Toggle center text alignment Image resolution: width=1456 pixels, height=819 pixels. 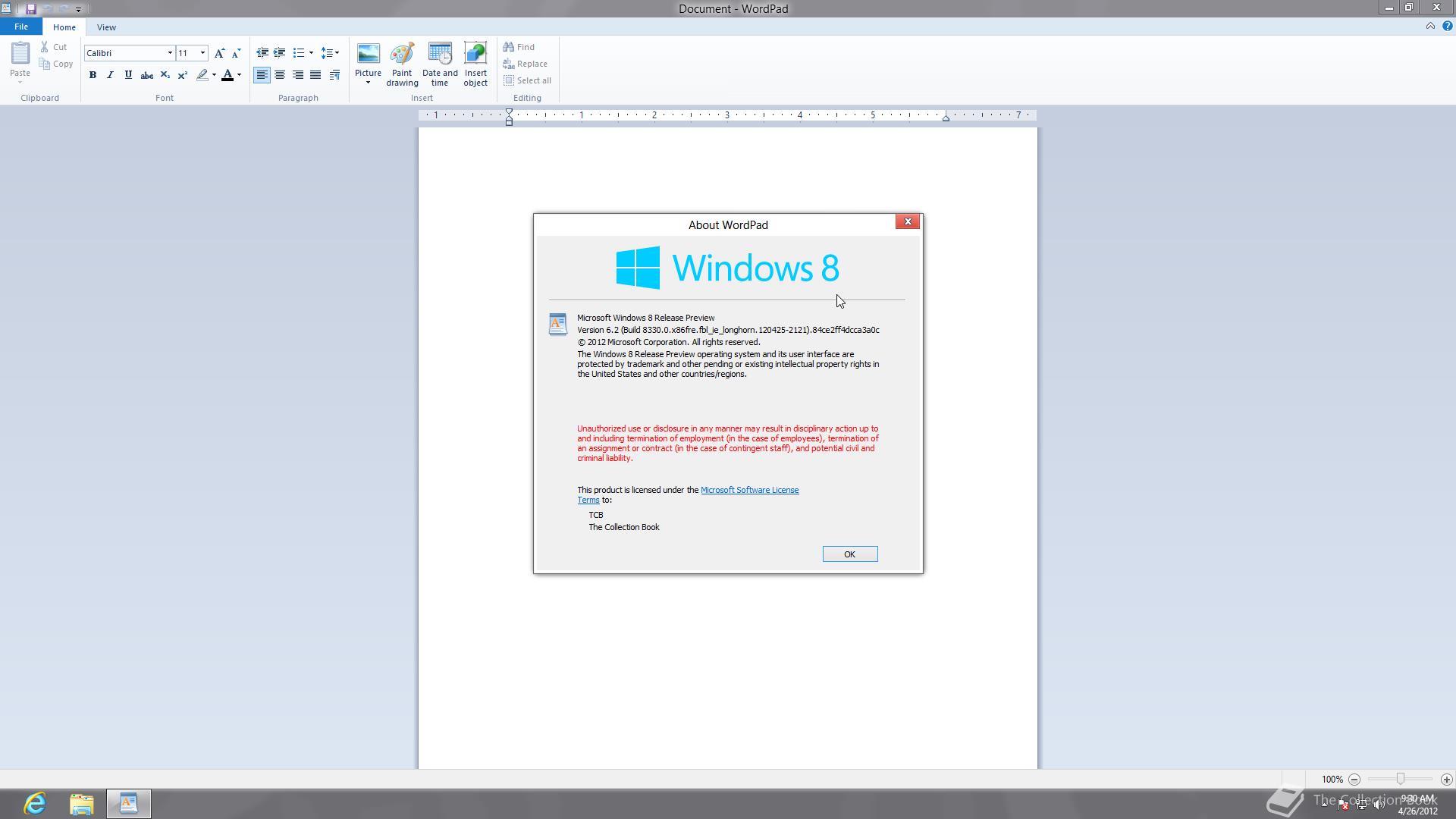tap(280, 75)
